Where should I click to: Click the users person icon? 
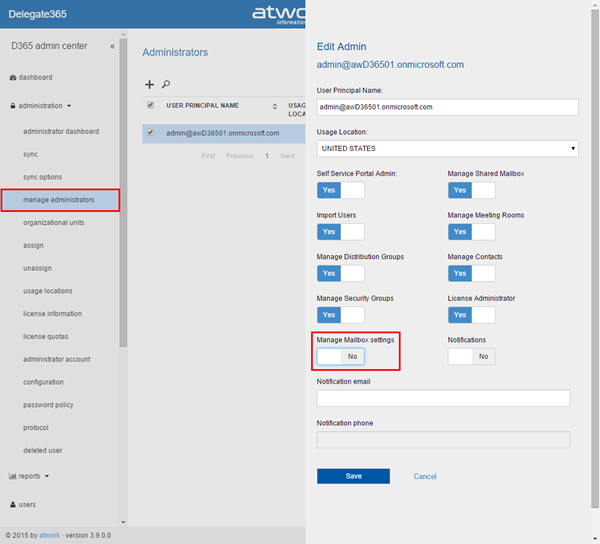pos(13,504)
